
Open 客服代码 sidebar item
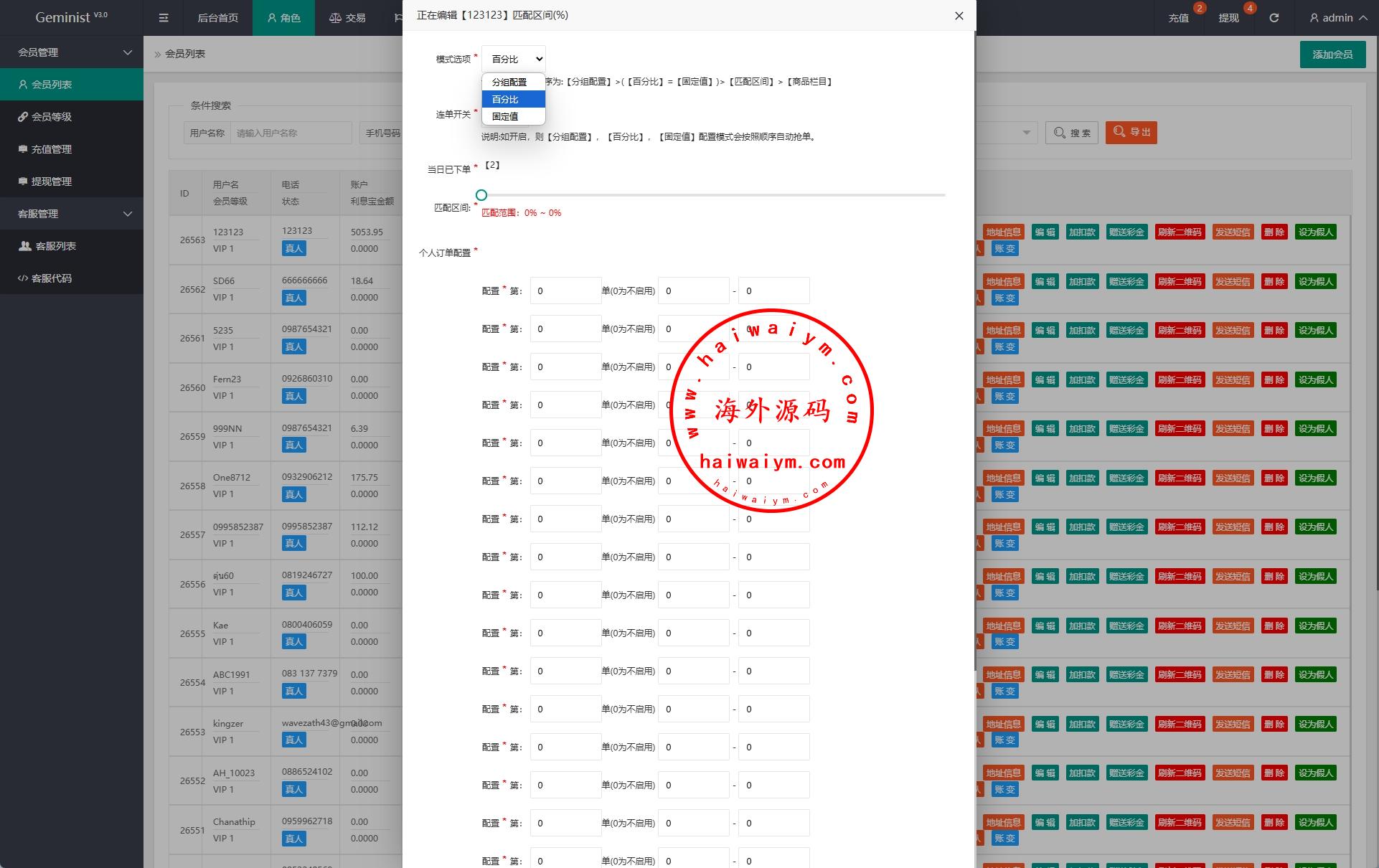click(51, 278)
